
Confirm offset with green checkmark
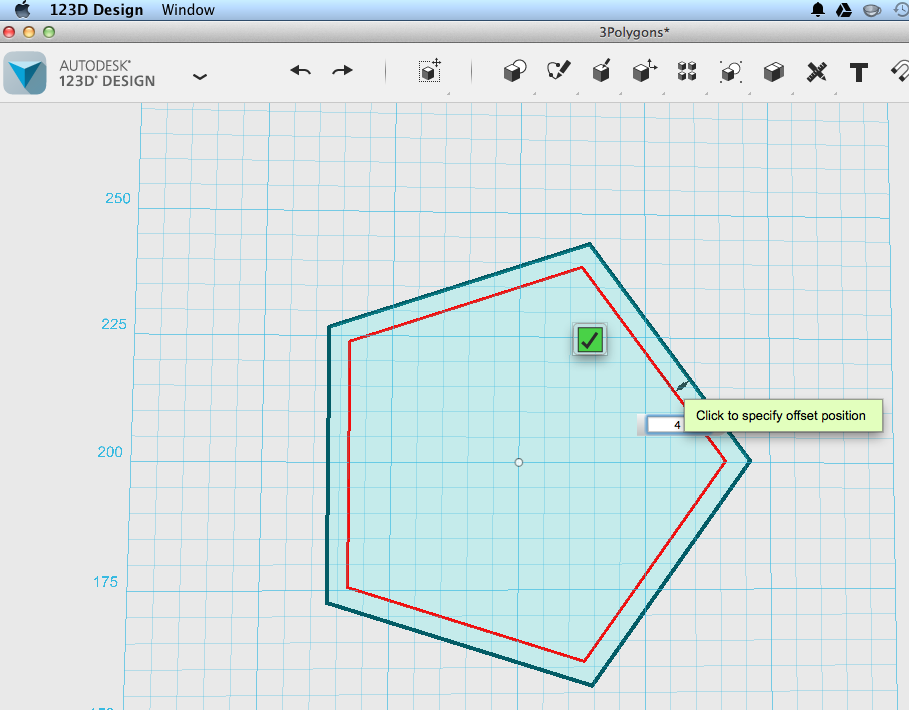590,340
